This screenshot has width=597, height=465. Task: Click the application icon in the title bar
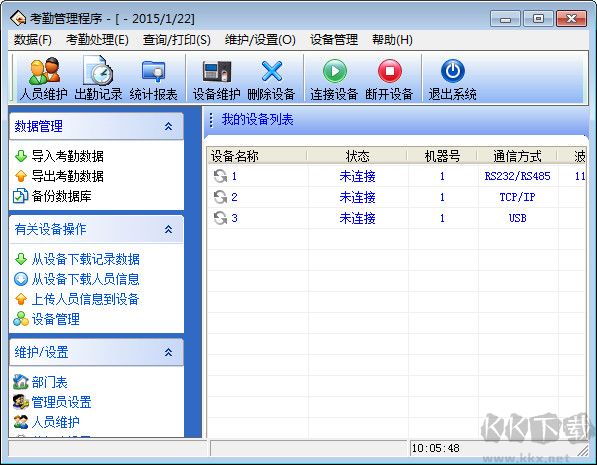click(18, 18)
